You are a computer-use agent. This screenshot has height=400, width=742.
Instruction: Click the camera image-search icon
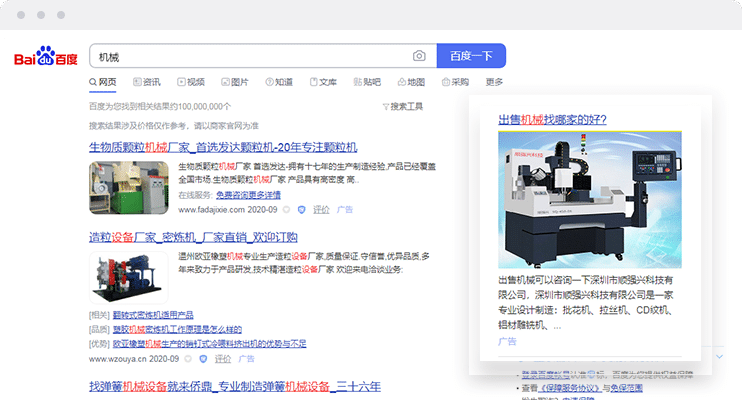point(420,56)
